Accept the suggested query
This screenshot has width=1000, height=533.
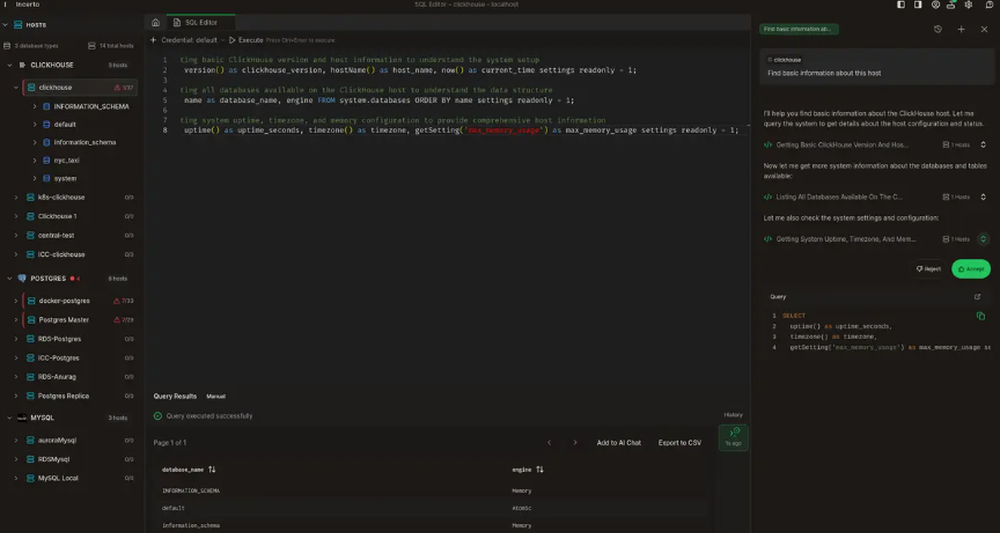click(971, 269)
